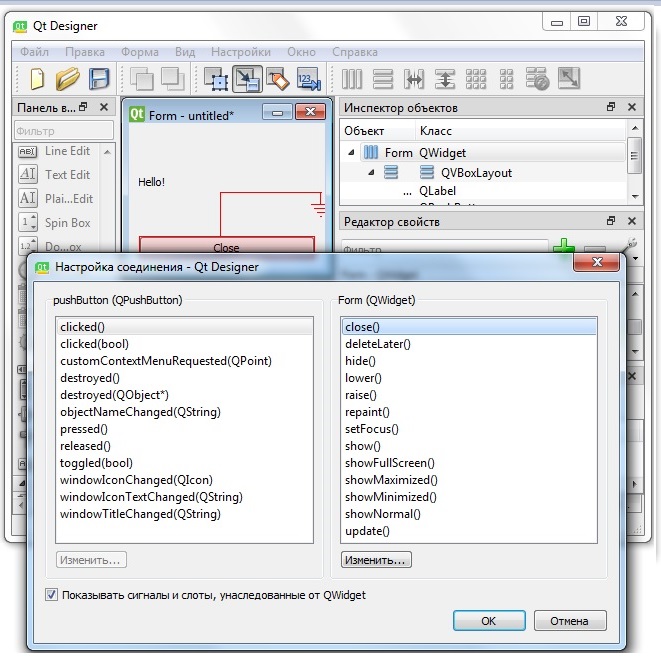This screenshot has width=661, height=656.
Task: Collapse the Form QWidget tree node
Action: pyautogui.click(x=351, y=153)
